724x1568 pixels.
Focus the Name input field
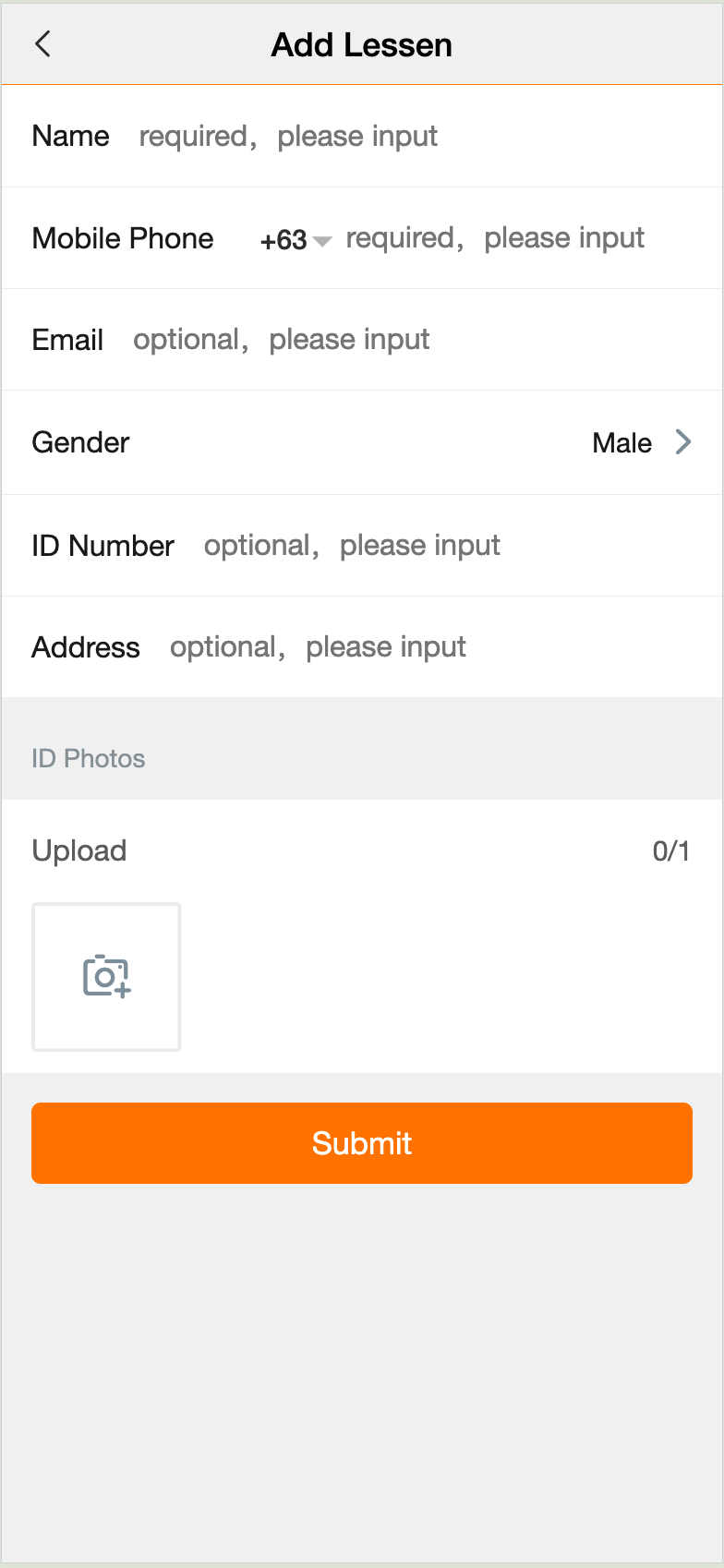pos(416,137)
